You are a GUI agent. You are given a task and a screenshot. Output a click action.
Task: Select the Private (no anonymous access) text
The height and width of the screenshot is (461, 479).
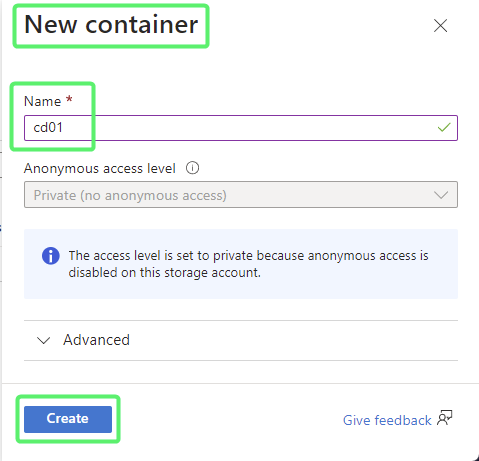click(x=130, y=195)
